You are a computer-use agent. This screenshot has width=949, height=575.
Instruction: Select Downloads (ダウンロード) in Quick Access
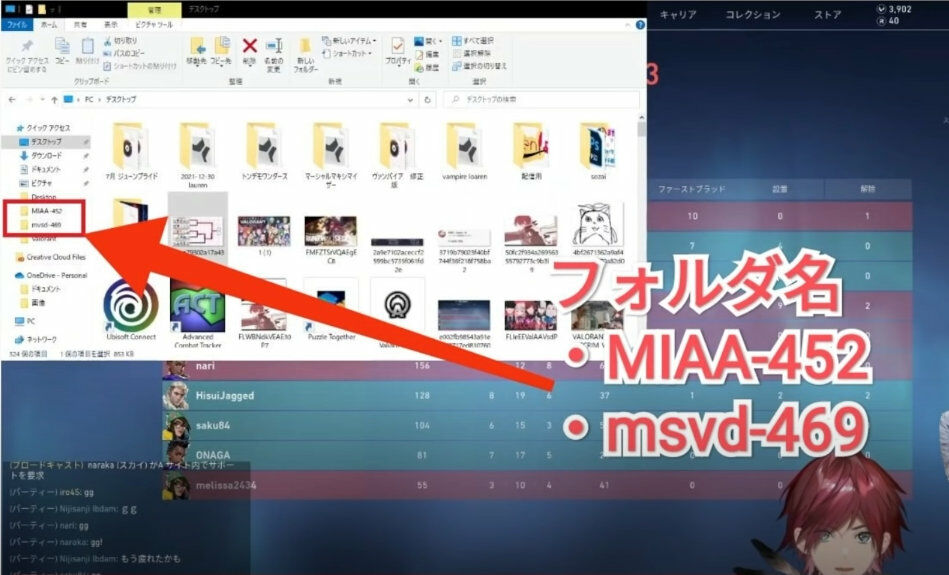pyautogui.click(x=45, y=156)
